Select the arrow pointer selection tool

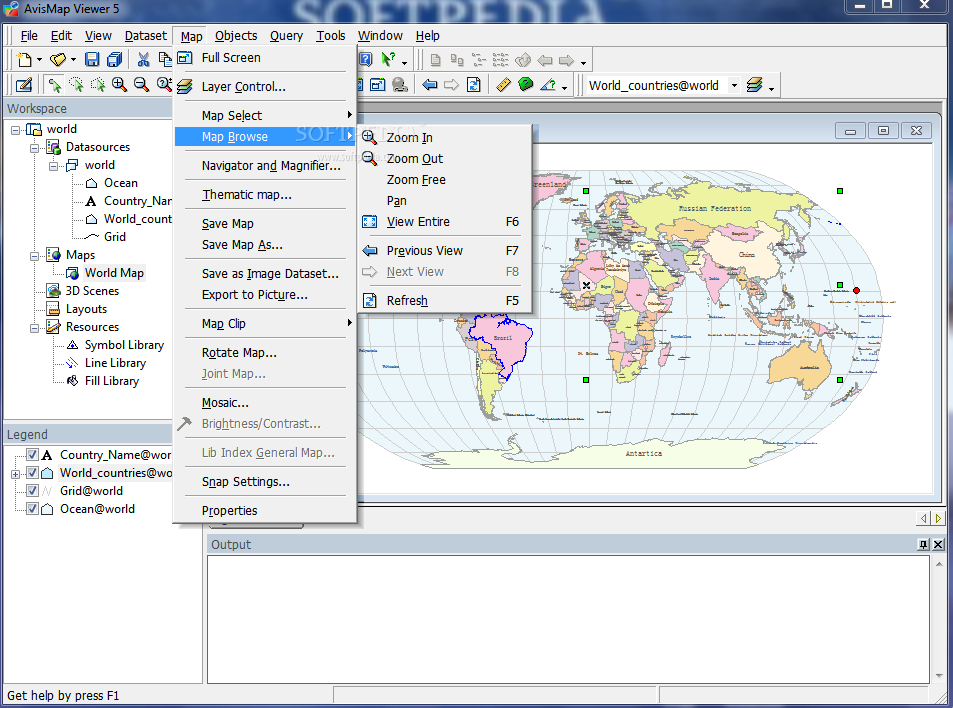point(55,85)
